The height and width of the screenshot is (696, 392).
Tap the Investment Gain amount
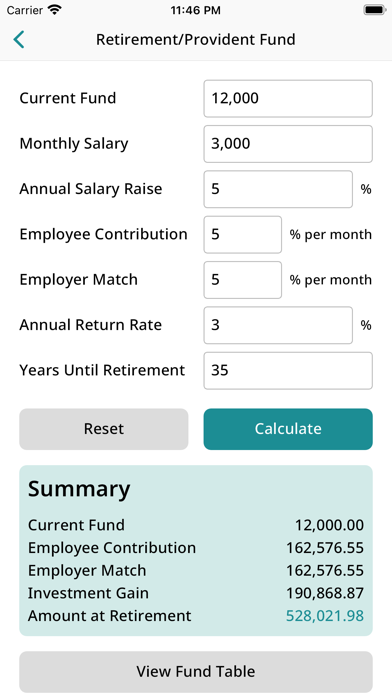(x=325, y=593)
